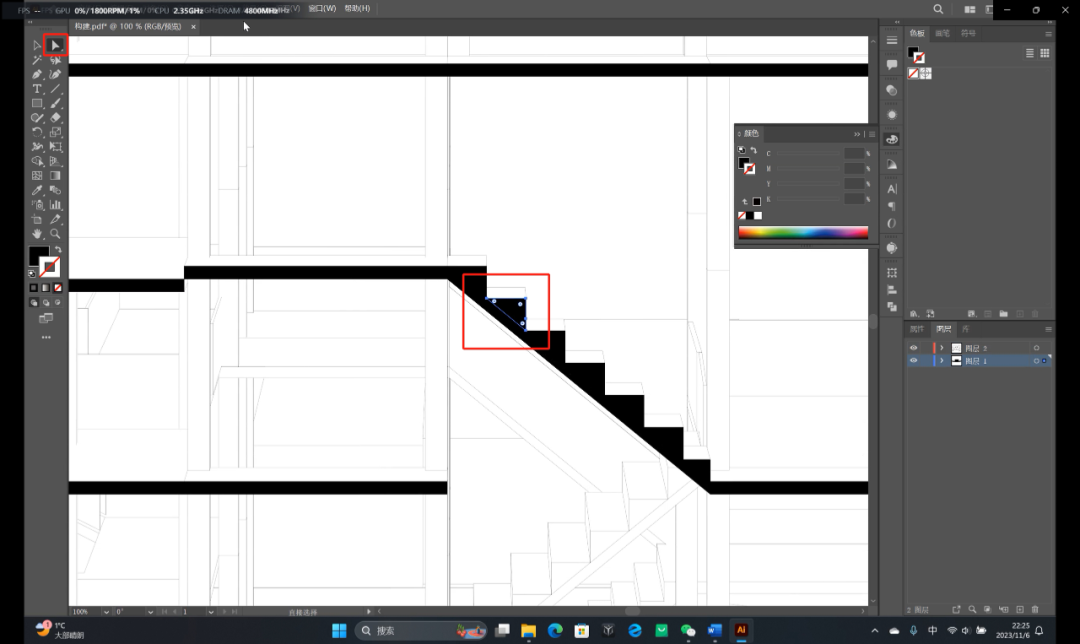Select the Direct Selection tool

pyautogui.click(x=56, y=45)
